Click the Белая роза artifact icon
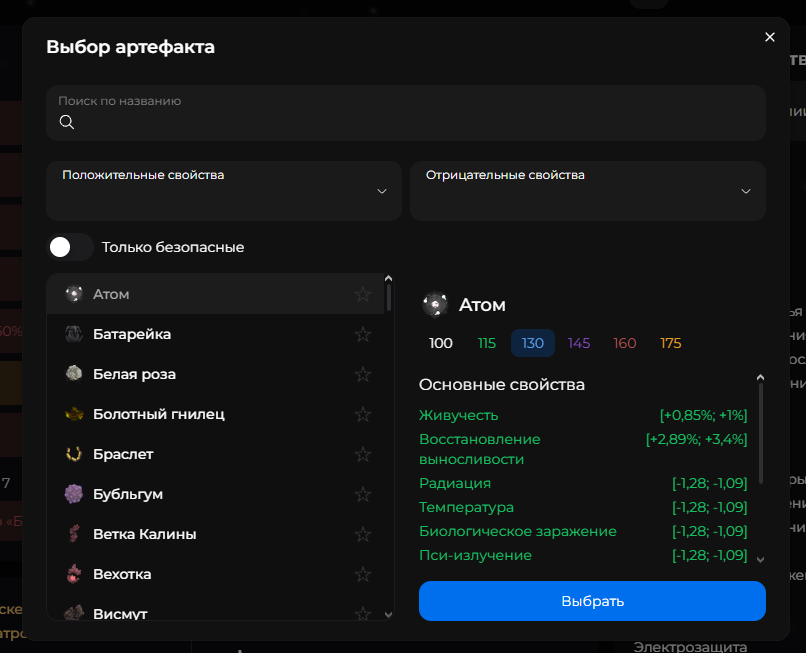Image resolution: width=806 pixels, height=653 pixels. 74,374
